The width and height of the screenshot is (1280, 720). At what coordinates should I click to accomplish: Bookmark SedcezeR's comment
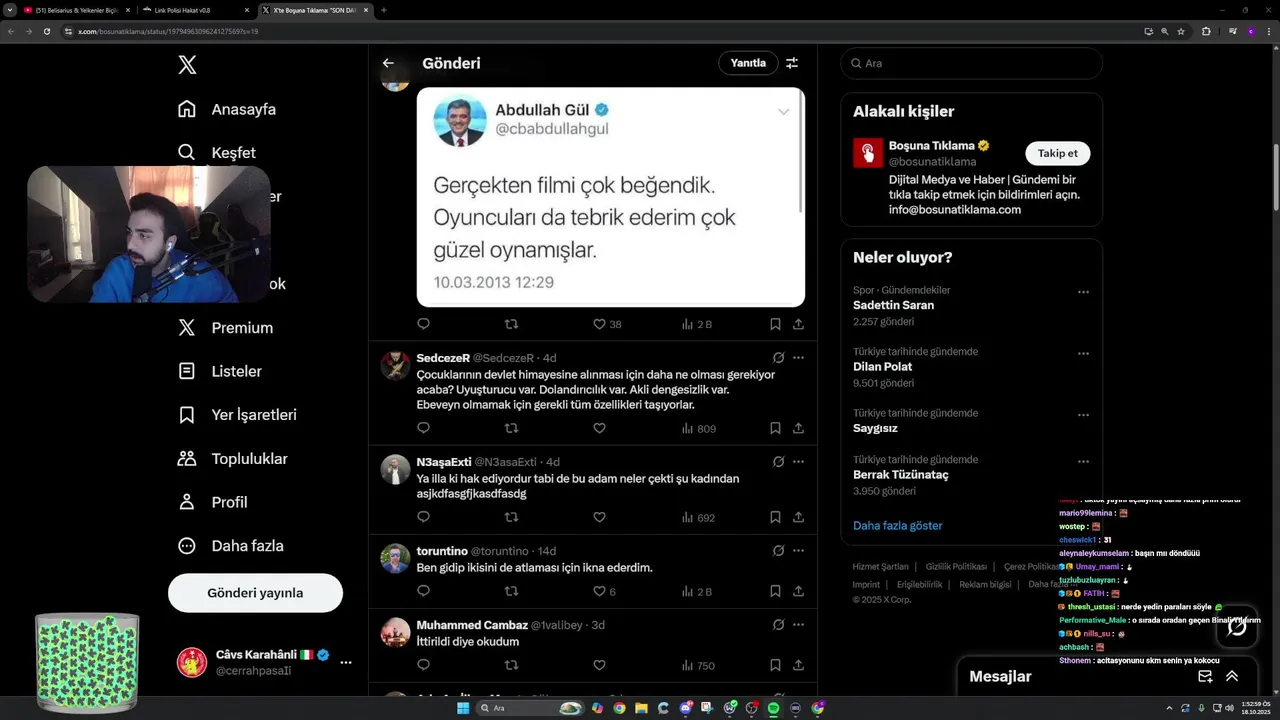pyautogui.click(x=775, y=428)
